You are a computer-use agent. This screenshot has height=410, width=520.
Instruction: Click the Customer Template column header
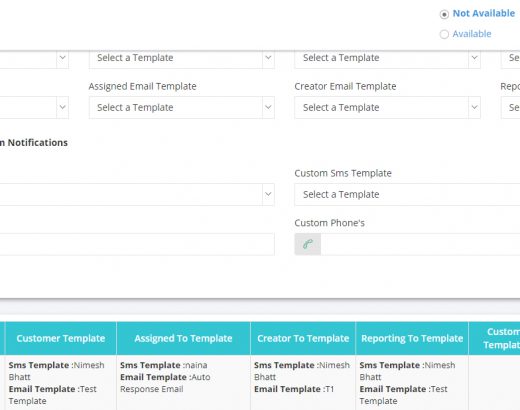pos(61,338)
